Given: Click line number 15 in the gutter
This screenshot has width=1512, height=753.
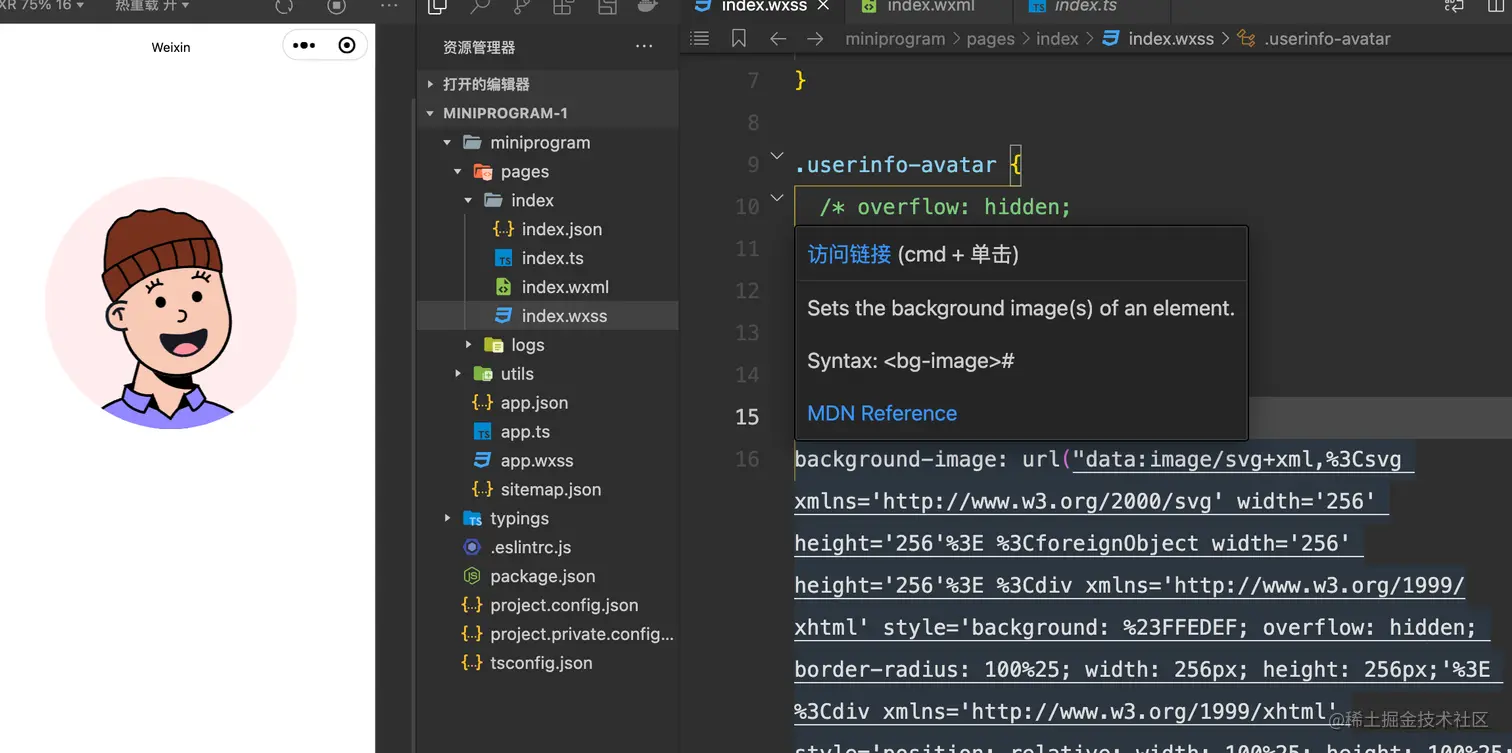Looking at the screenshot, I should click(747, 417).
